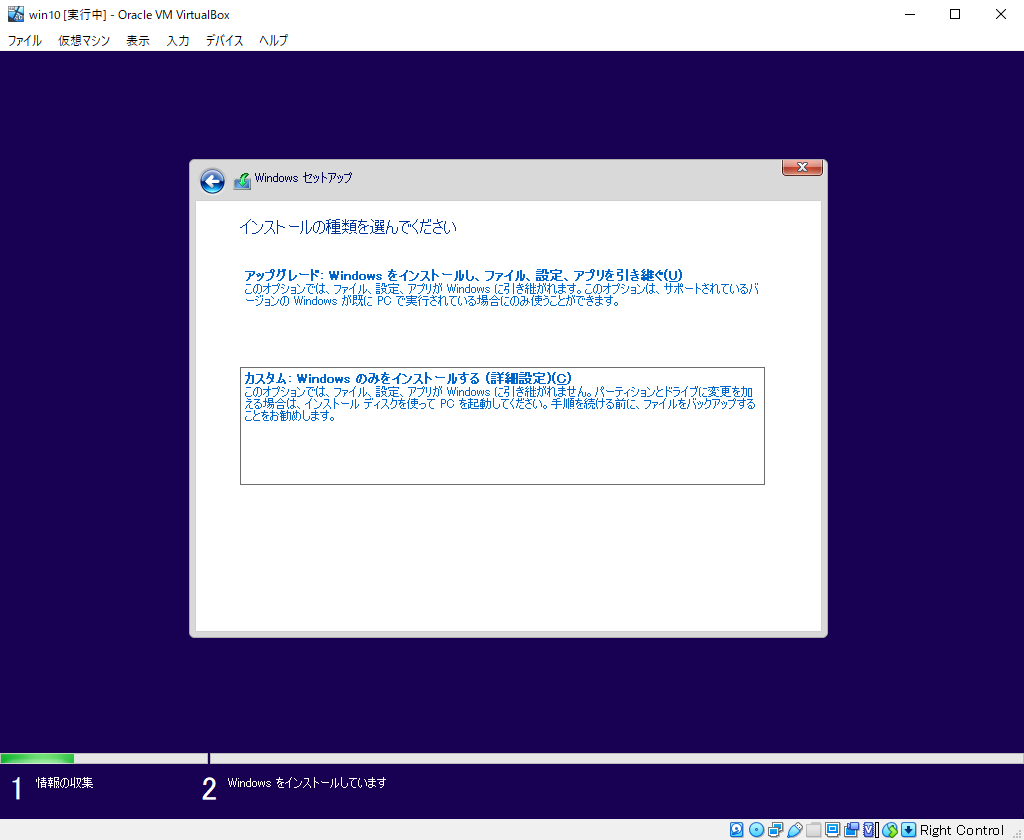Click the USB devices icon in status bar
Image resolution: width=1024 pixels, height=840 pixels.
click(794, 829)
